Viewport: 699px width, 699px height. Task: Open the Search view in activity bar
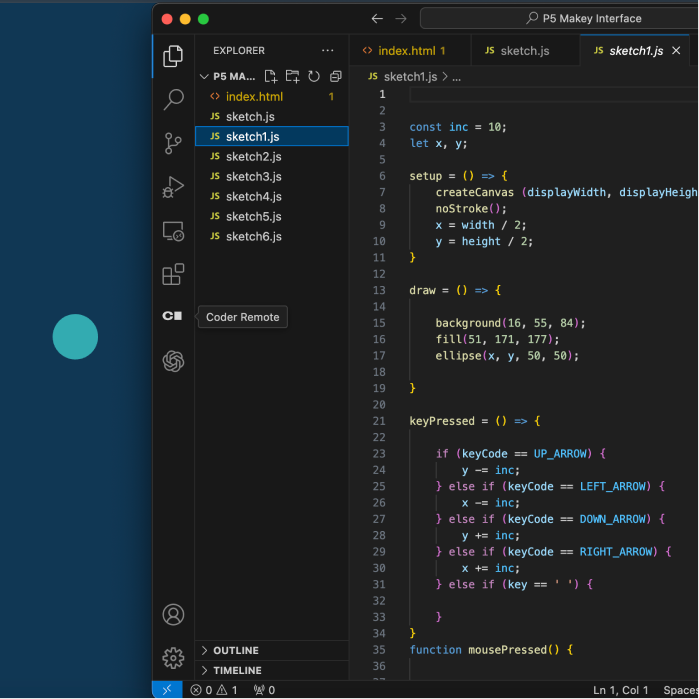click(173, 99)
